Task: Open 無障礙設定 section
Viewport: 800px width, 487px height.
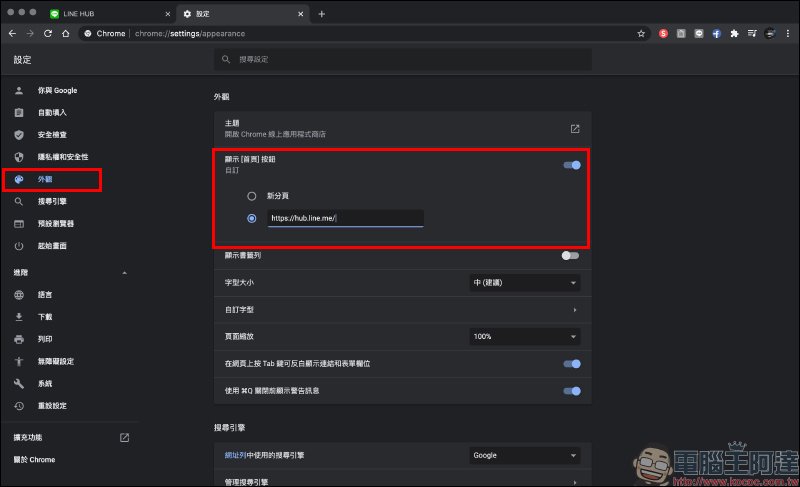Action: tap(56, 361)
